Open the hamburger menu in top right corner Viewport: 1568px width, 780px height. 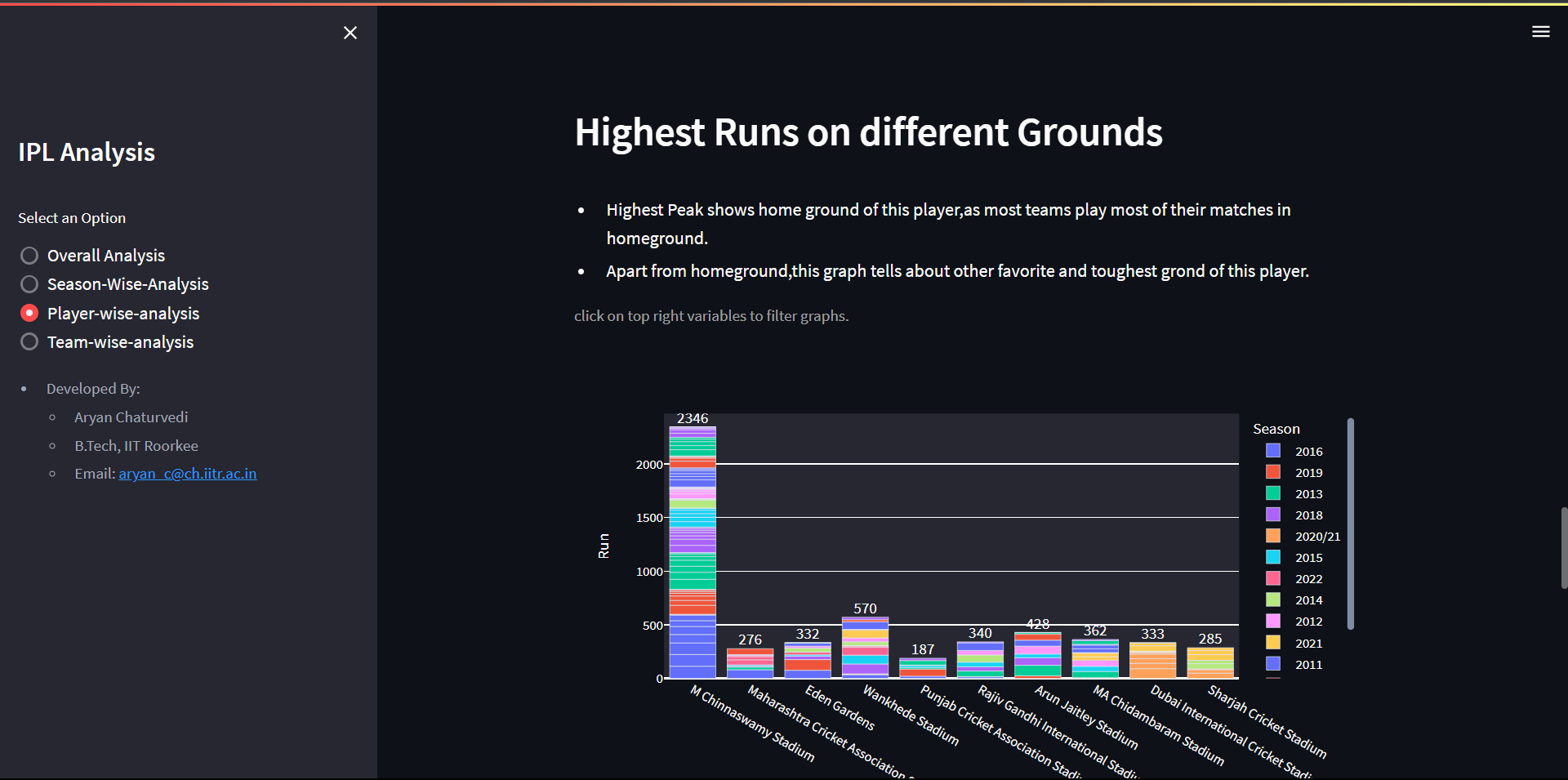click(x=1541, y=32)
